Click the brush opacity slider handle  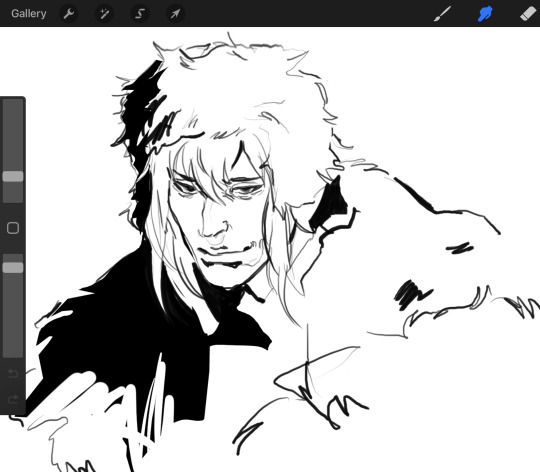[x=13, y=268]
